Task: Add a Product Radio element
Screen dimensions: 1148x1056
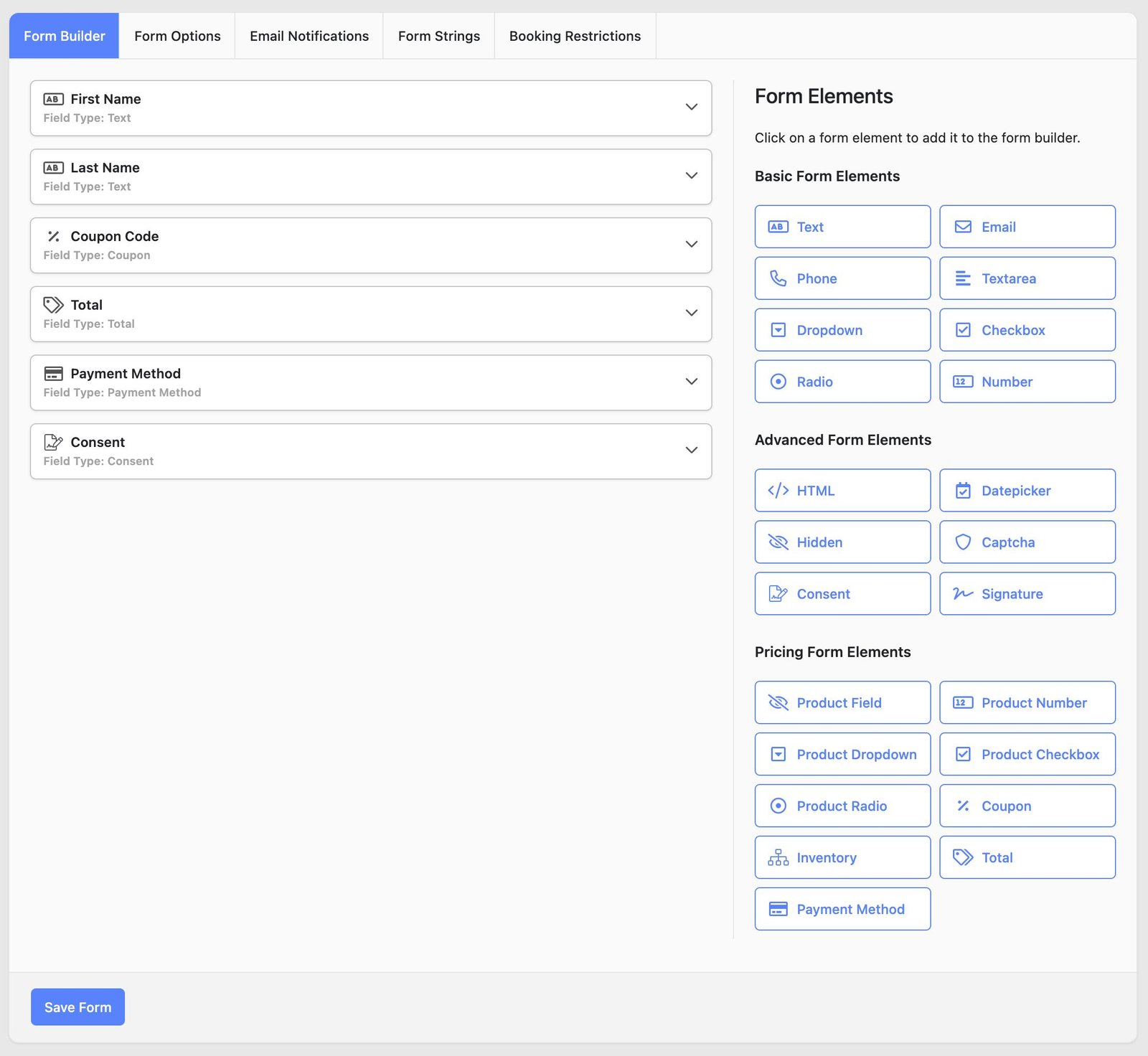Action: pyautogui.click(x=842, y=806)
